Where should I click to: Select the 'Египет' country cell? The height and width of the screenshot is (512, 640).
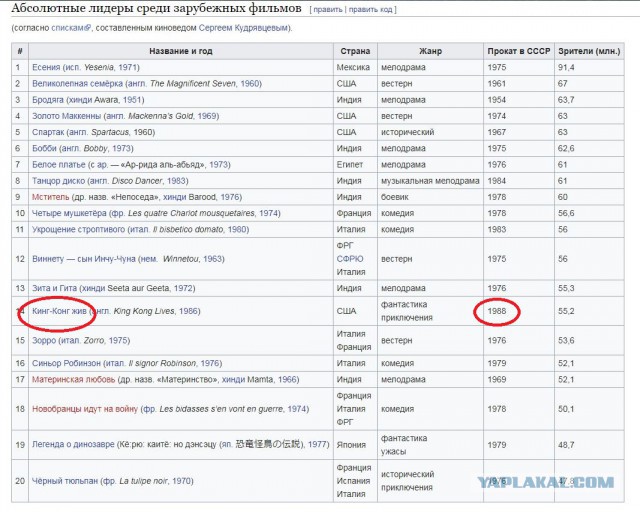click(355, 165)
